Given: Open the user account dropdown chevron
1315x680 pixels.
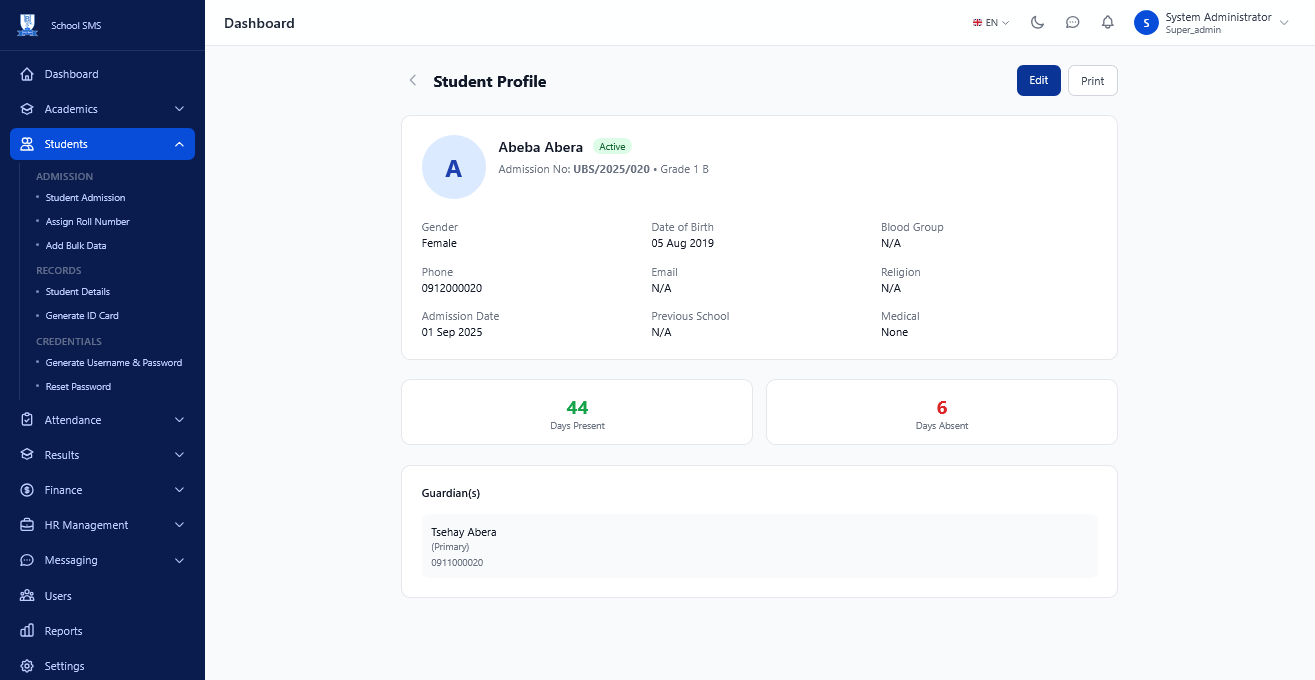Looking at the screenshot, I should (x=1284, y=23).
